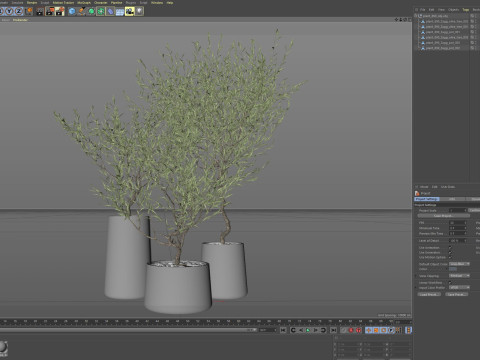Click the floor environment icon

(120, 11)
